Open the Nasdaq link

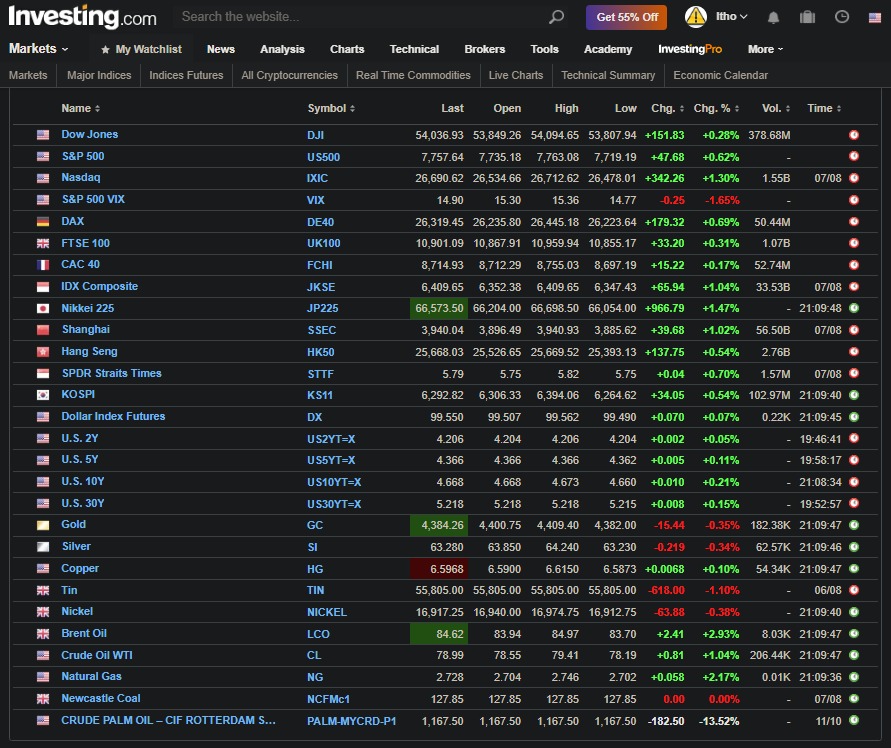tap(80, 177)
